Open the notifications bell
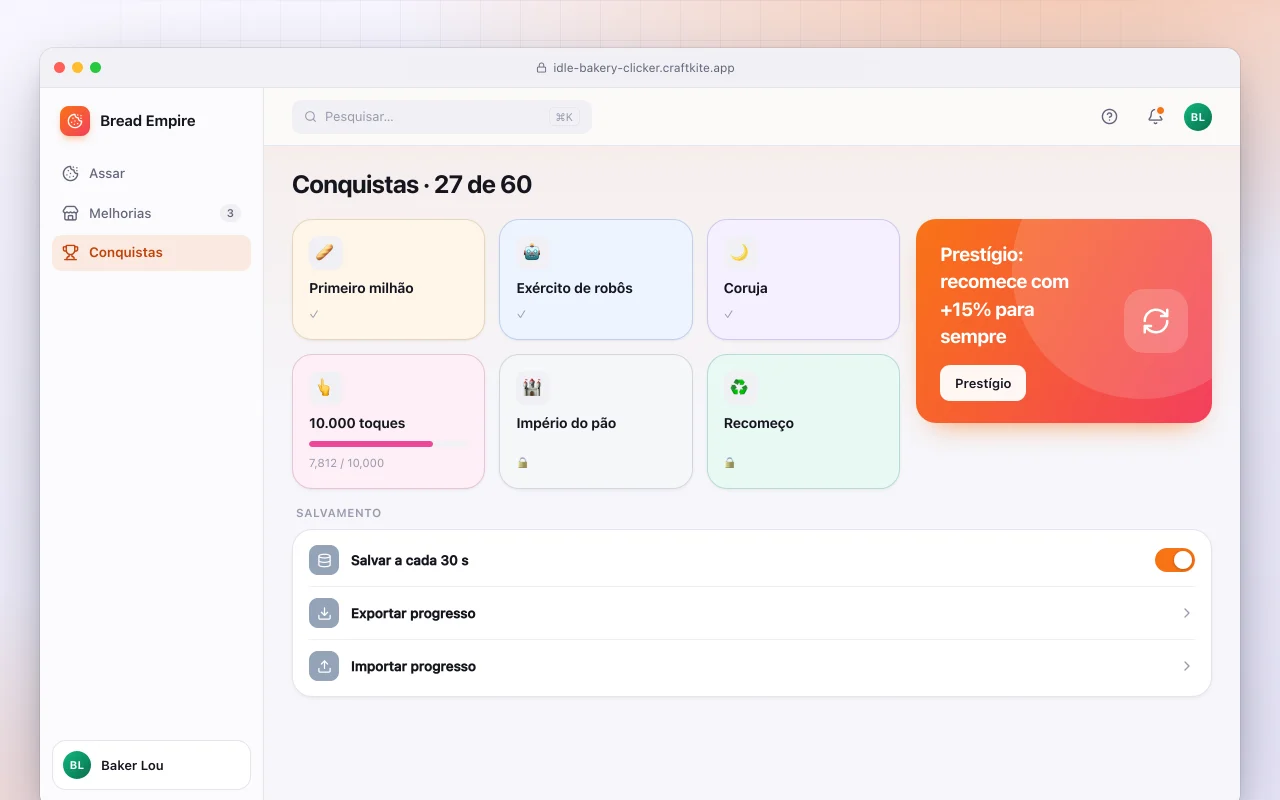 [x=1155, y=117]
